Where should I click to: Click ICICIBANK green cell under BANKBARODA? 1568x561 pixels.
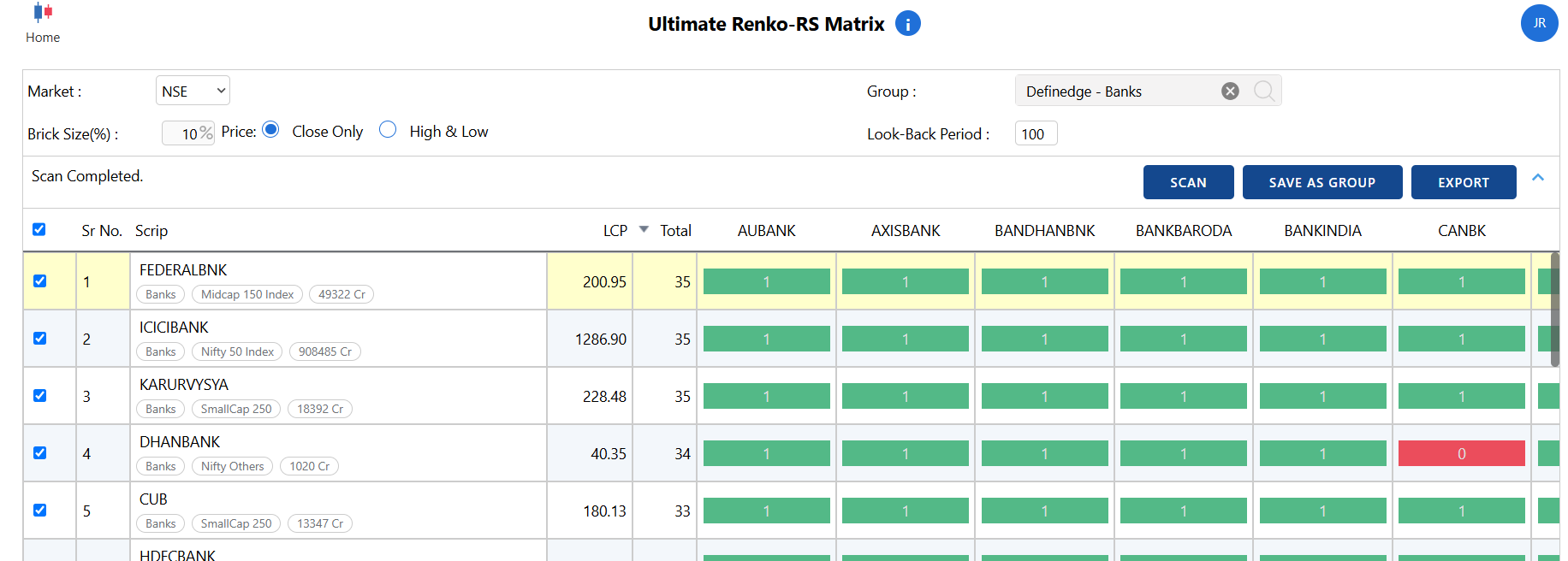pyautogui.click(x=1184, y=339)
